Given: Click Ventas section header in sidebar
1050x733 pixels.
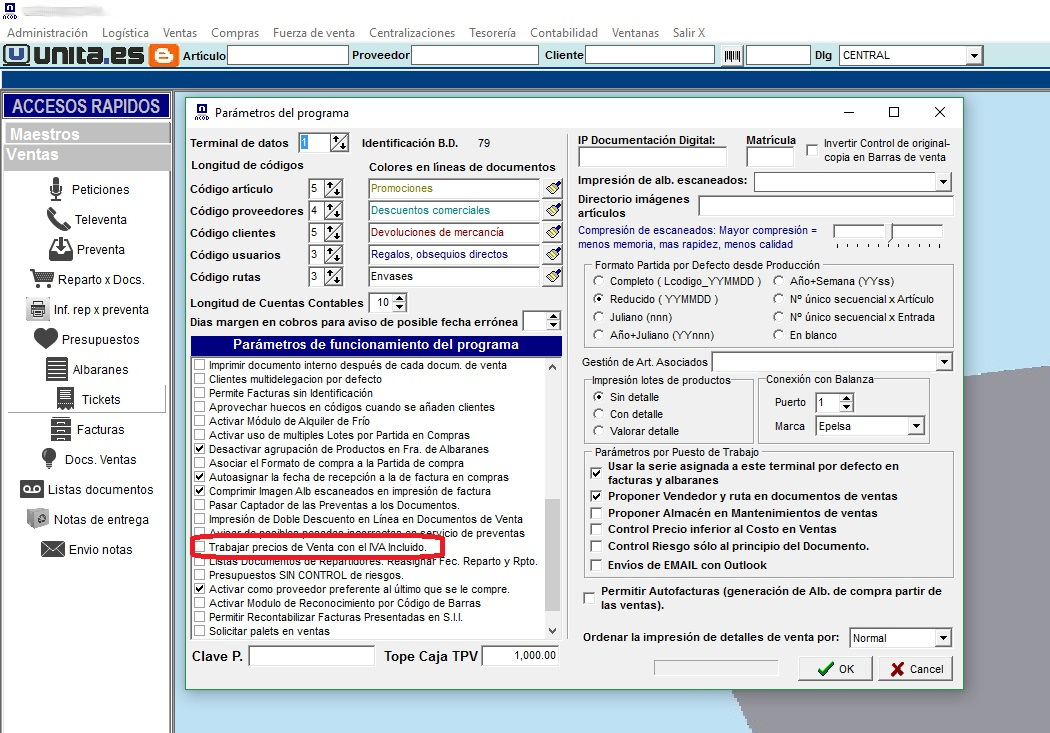Looking at the screenshot, I should click(x=87, y=156).
